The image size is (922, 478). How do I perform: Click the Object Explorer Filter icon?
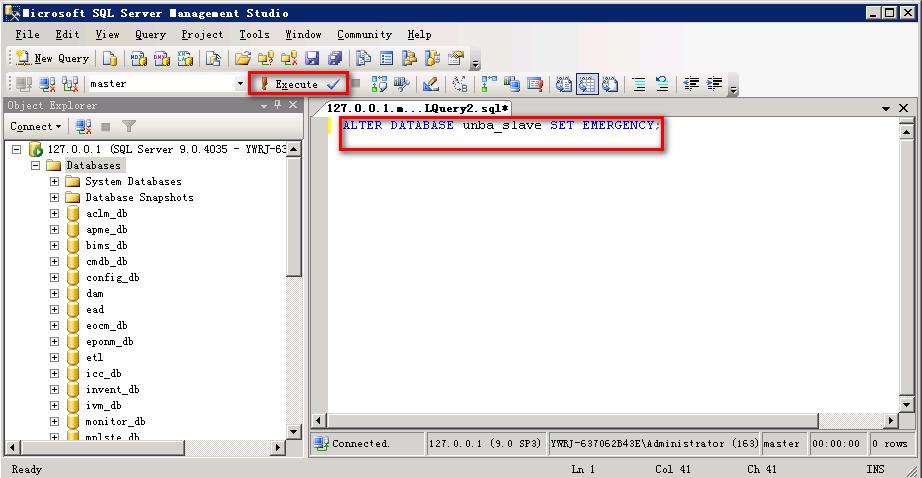pos(129,126)
